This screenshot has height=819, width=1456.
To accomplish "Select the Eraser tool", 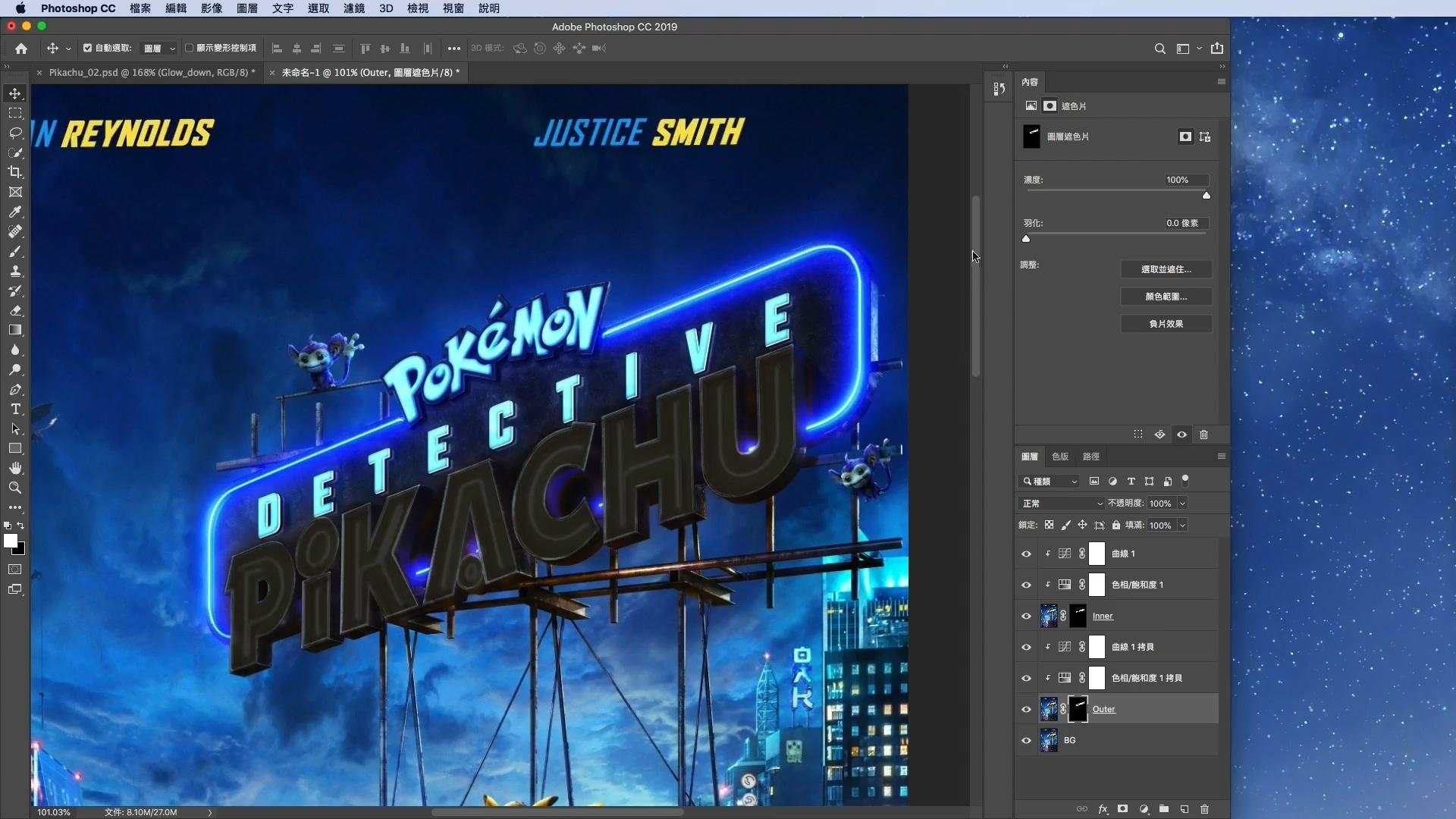I will coord(15,310).
